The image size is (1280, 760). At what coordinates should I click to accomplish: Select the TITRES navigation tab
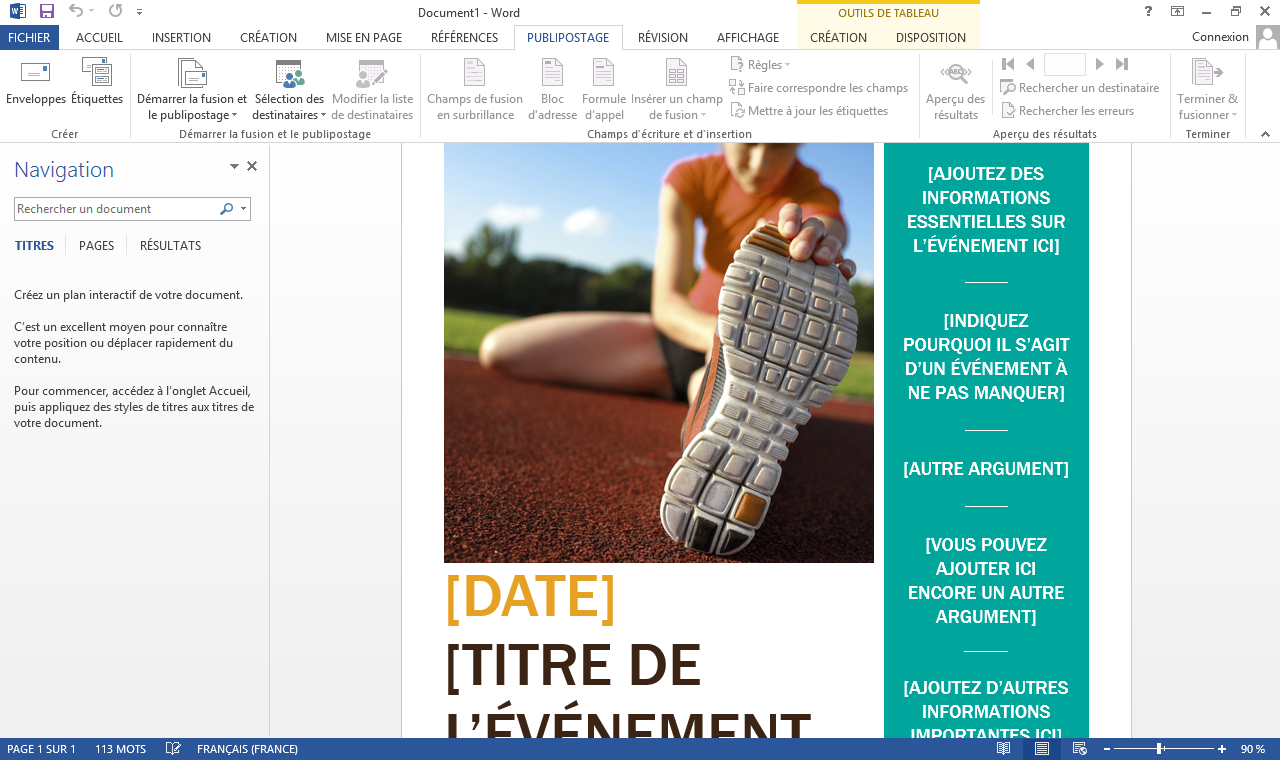pyautogui.click(x=34, y=246)
